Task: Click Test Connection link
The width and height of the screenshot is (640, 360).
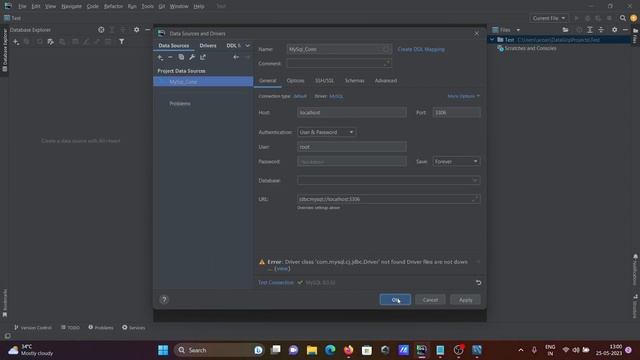Action: coord(276,282)
